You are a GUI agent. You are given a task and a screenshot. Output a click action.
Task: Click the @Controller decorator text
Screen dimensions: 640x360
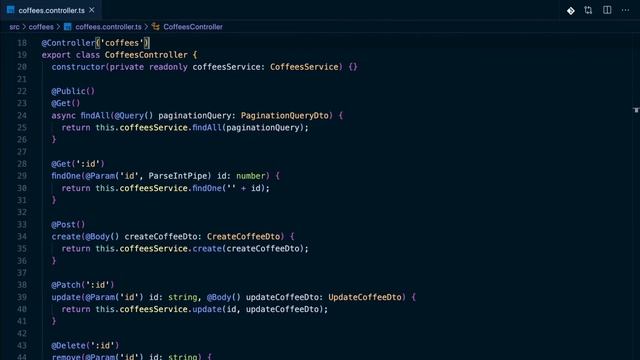68,43
